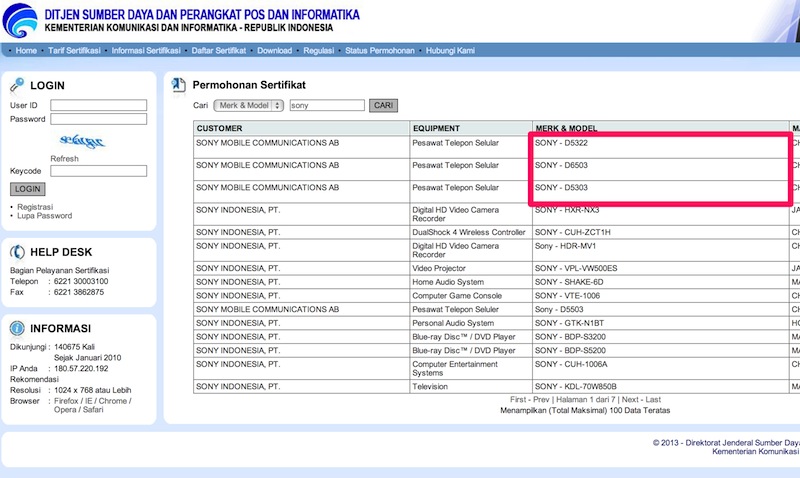Focus the Password input field
Viewport: 800px width, 478px height.
click(98, 119)
